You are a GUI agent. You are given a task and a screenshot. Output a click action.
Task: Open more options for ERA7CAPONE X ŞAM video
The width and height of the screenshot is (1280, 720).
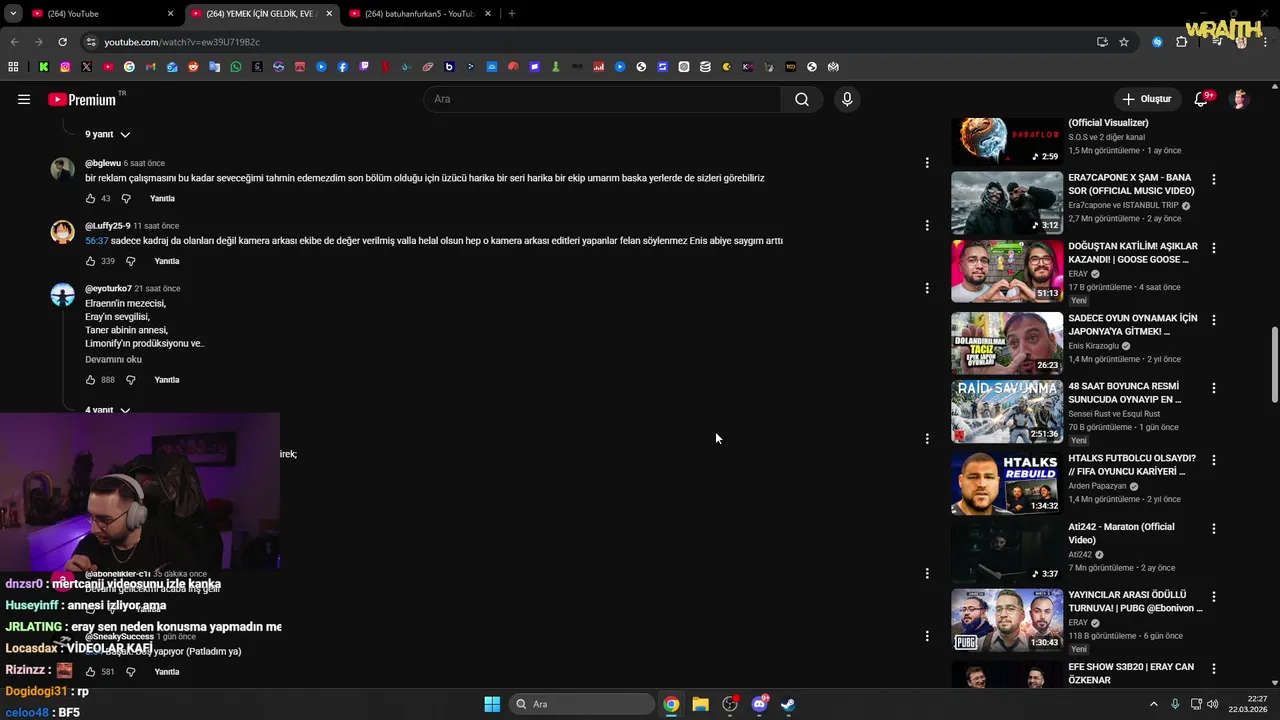[x=1214, y=180]
